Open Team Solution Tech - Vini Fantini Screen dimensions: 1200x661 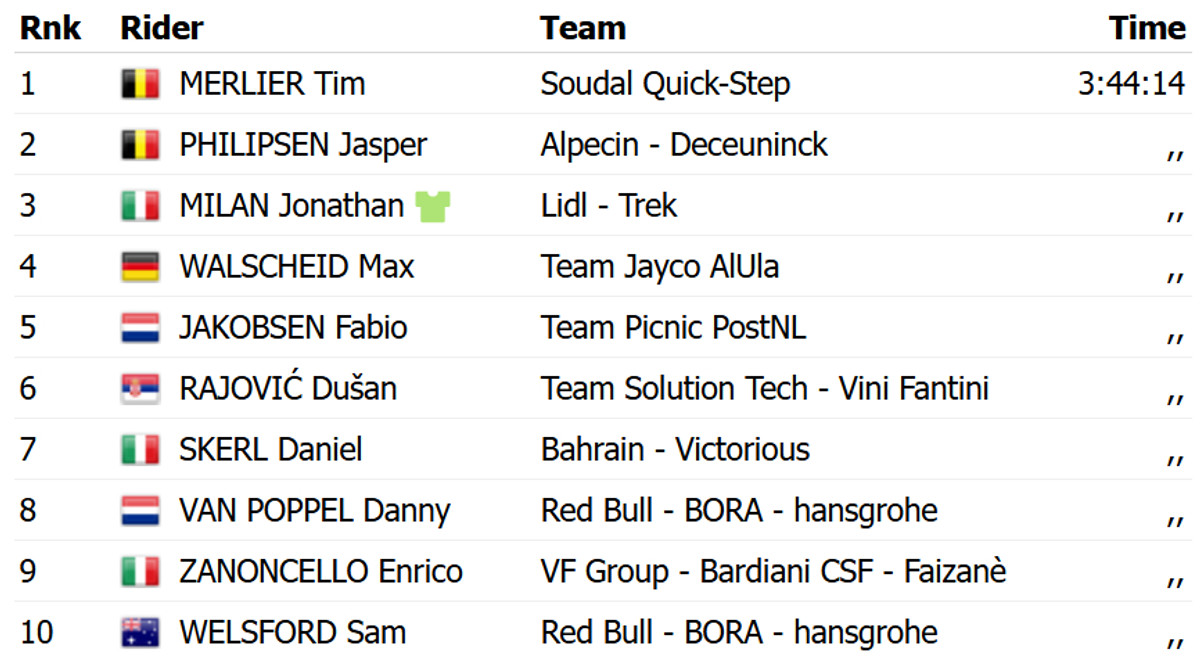[x=764, y=389]
